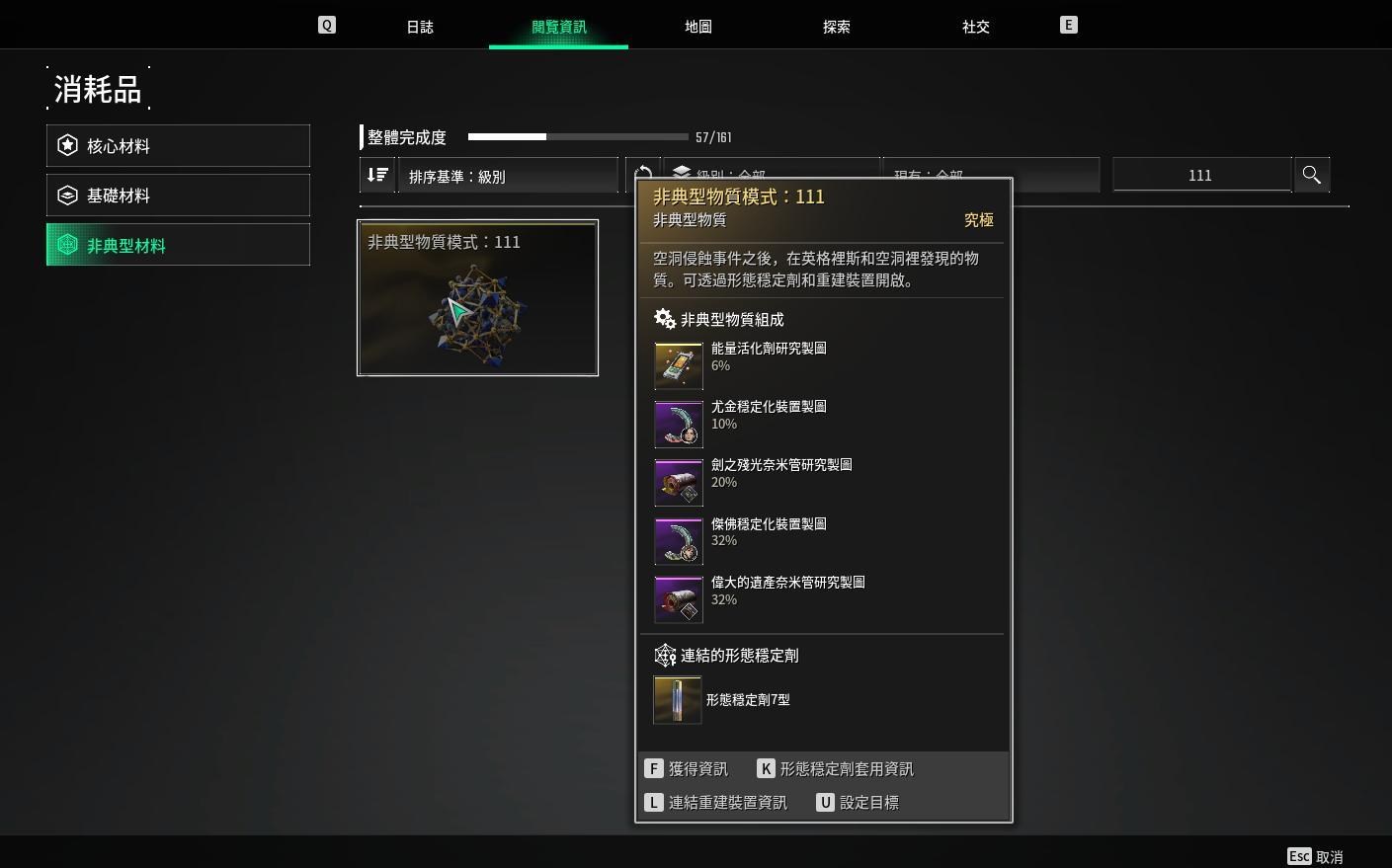Click the reset filters refresh icon

[x=640, y=169]
